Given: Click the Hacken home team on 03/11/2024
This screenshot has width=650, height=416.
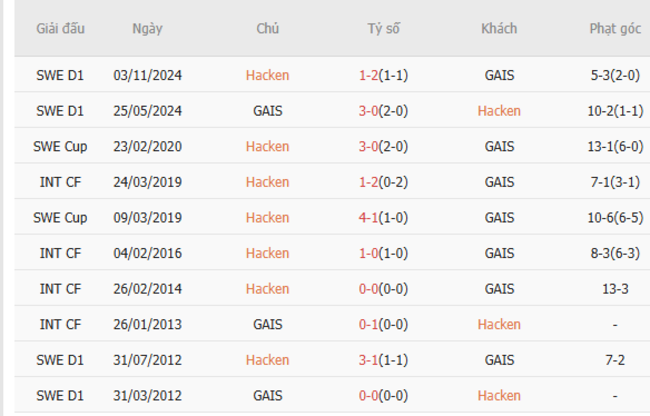Looking at the screenshot, I should click(267, 75).
